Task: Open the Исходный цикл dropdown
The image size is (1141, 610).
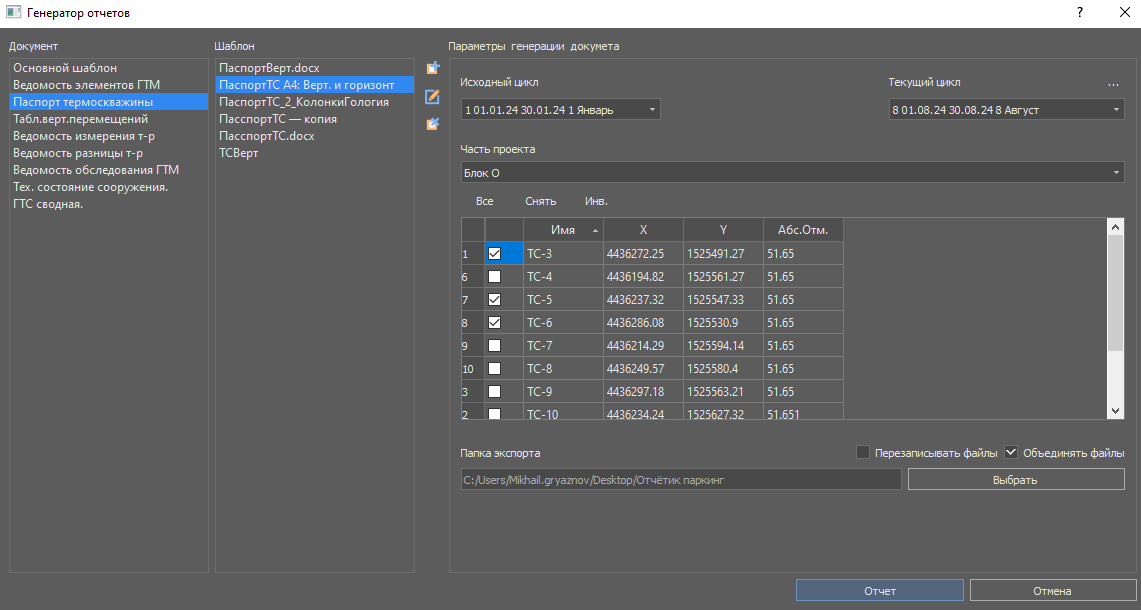Action: coord(560,109)
